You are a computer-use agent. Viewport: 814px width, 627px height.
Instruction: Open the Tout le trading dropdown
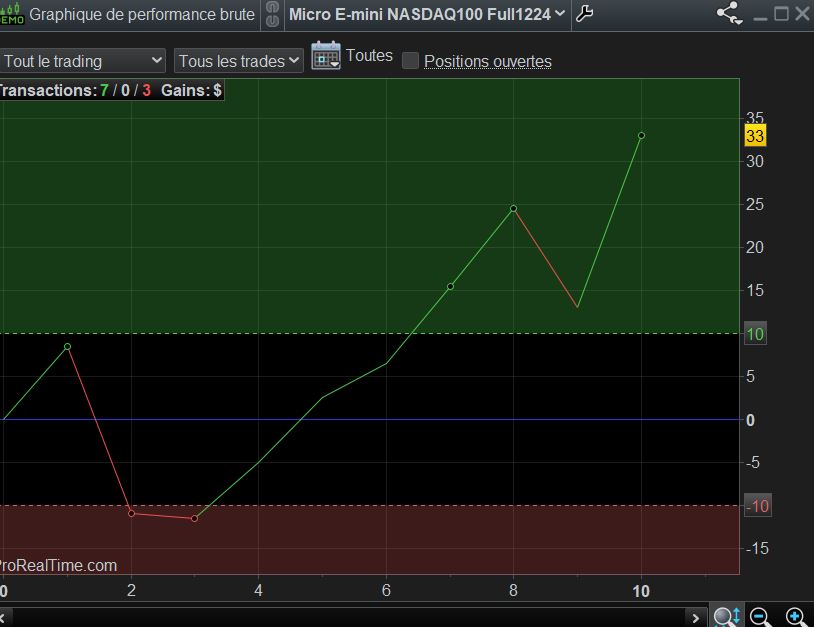click(x=82, y=61)
